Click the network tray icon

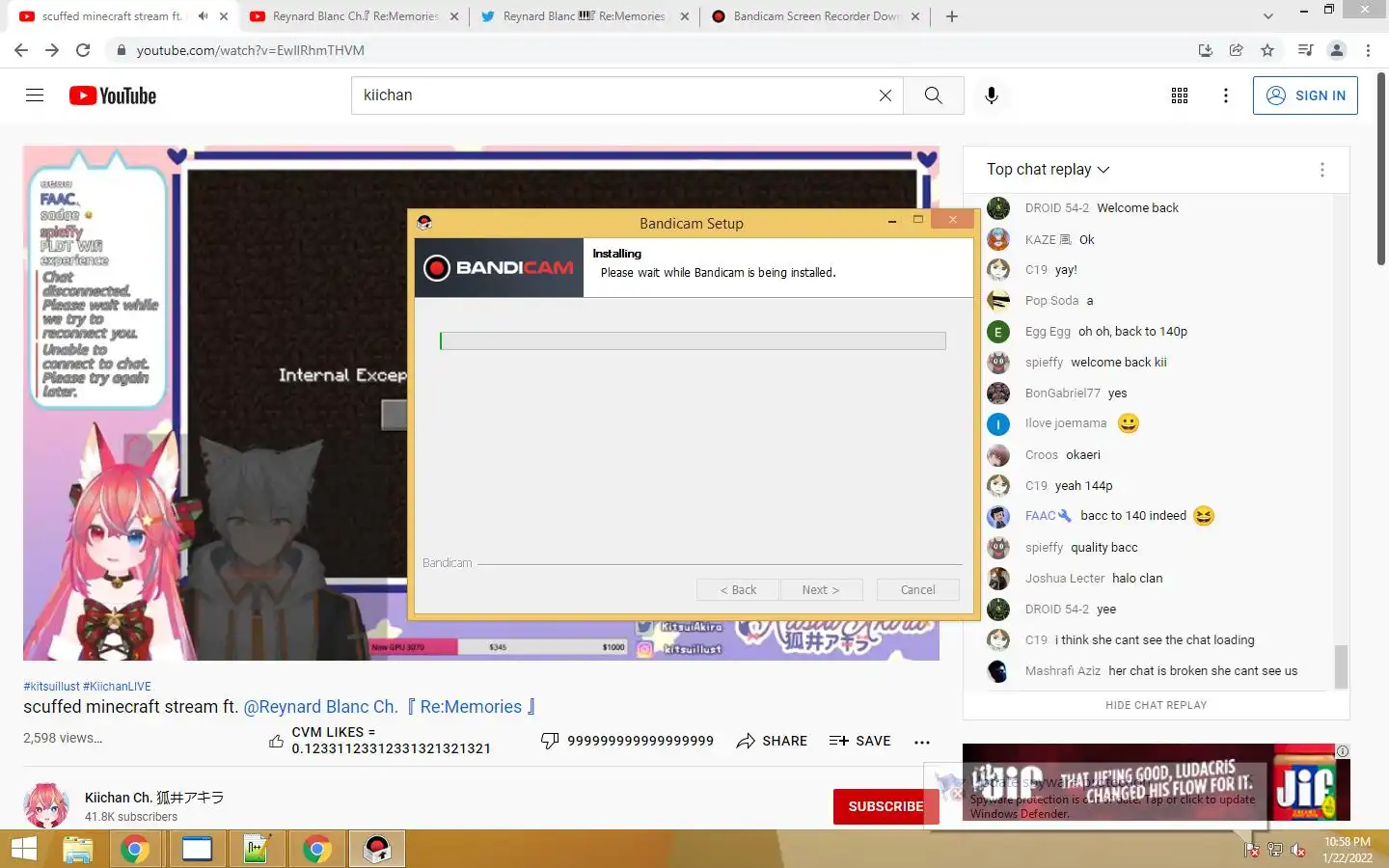pos(1275,850)
